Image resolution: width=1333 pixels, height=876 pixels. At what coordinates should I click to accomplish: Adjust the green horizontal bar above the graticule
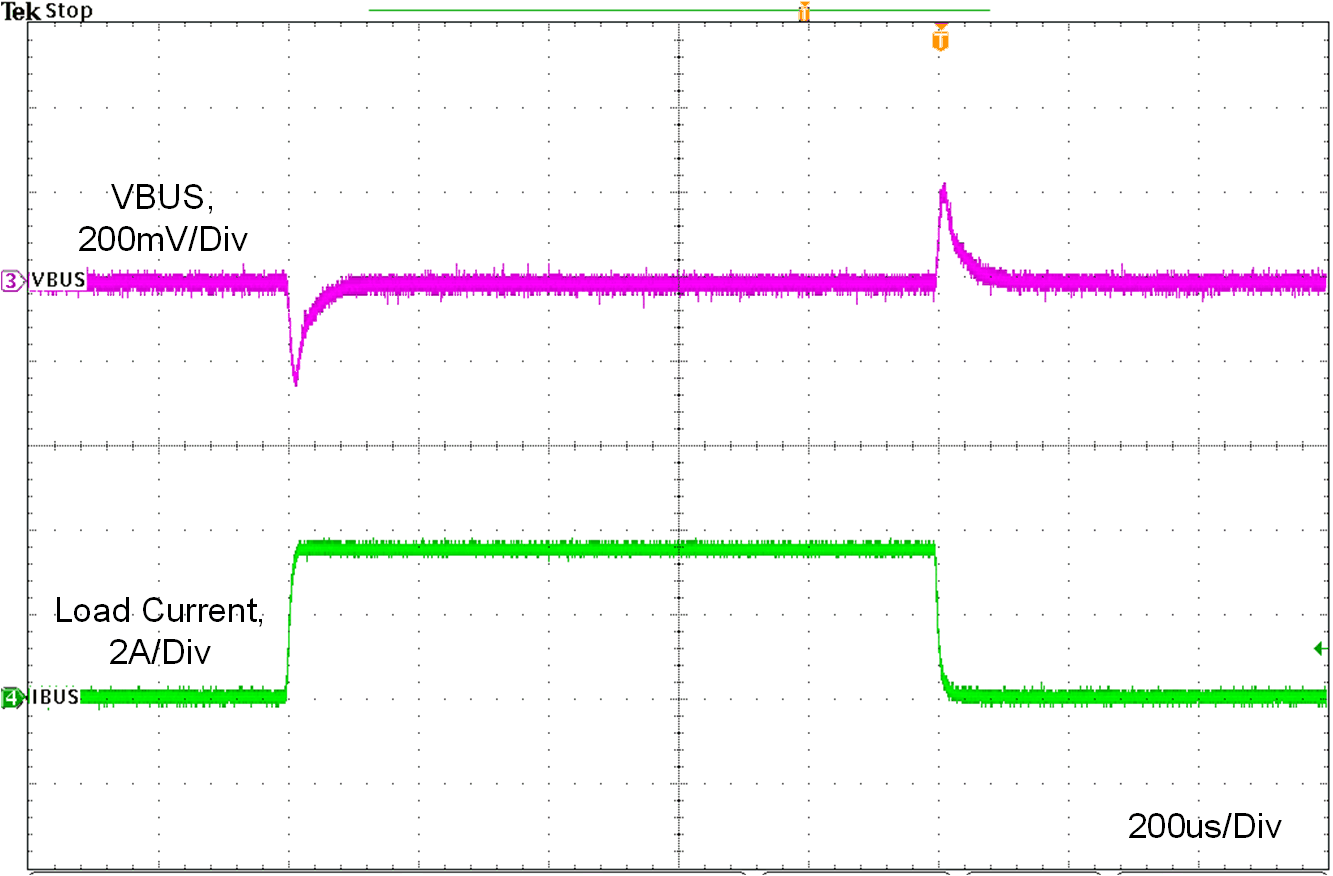(x=680, y=8)
